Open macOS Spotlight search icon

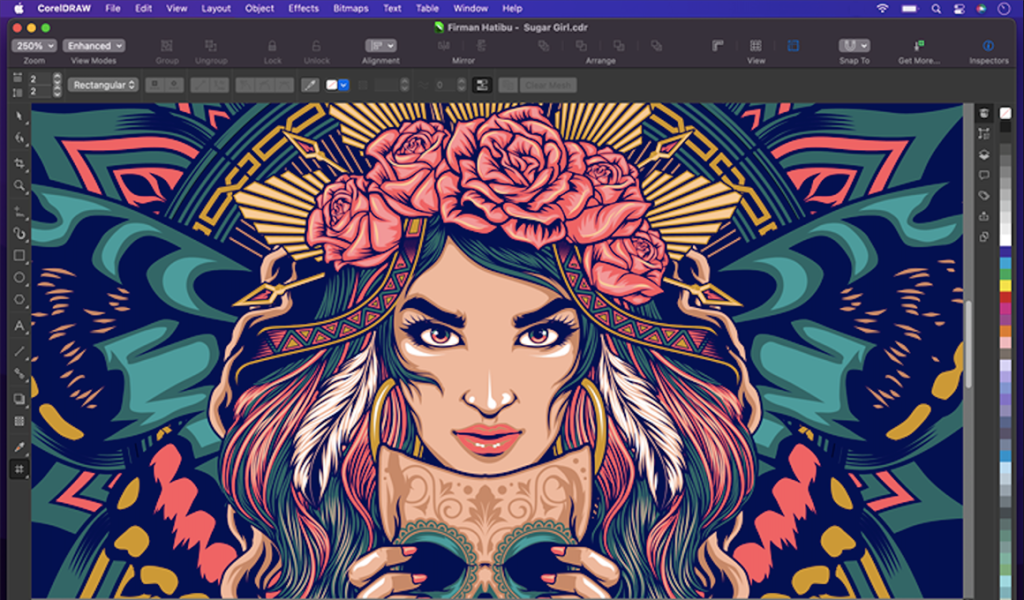point(936,8)
